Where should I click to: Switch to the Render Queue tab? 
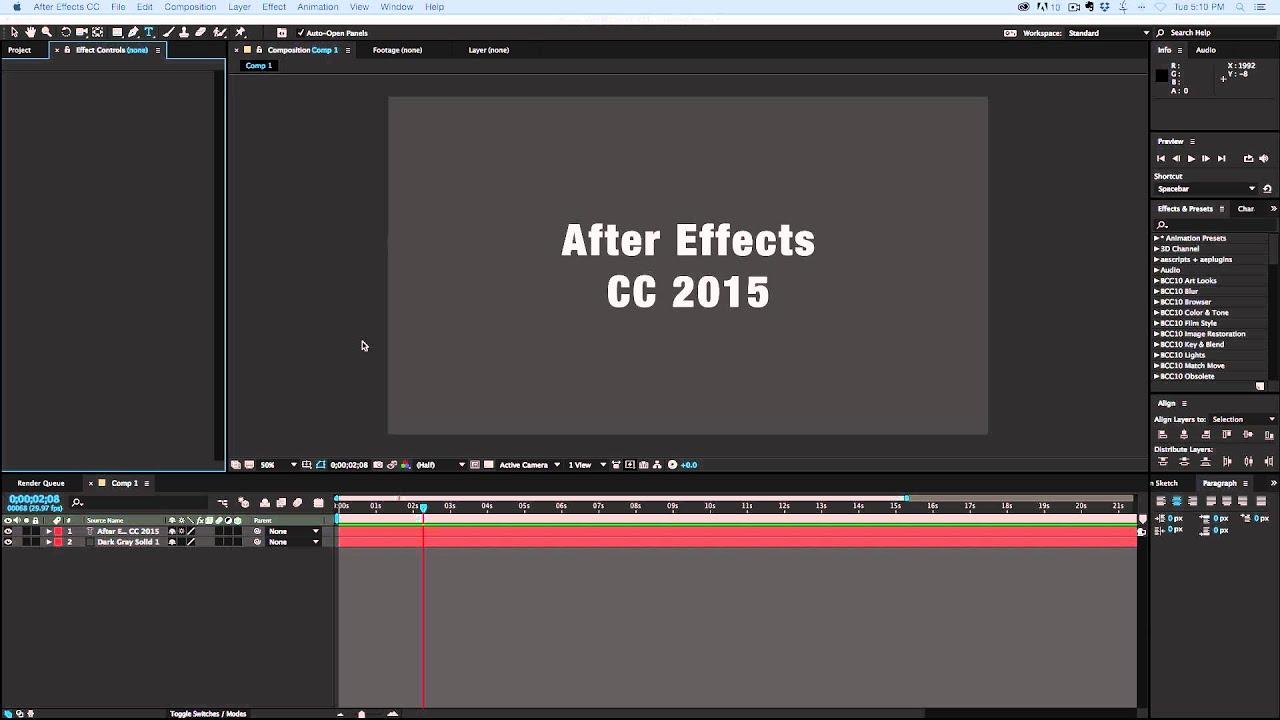click(41, 483)
